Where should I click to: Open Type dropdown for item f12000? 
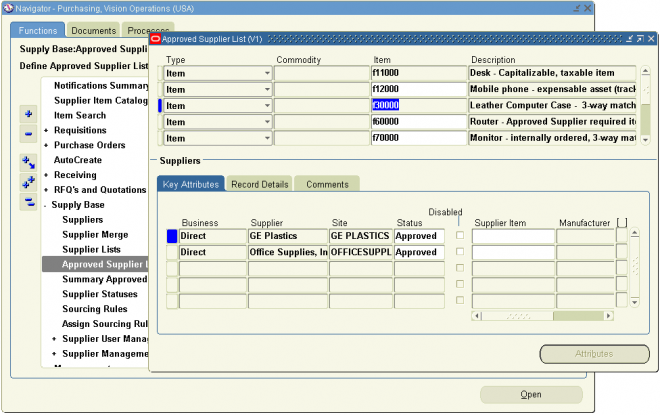click(x=267, y=89)
